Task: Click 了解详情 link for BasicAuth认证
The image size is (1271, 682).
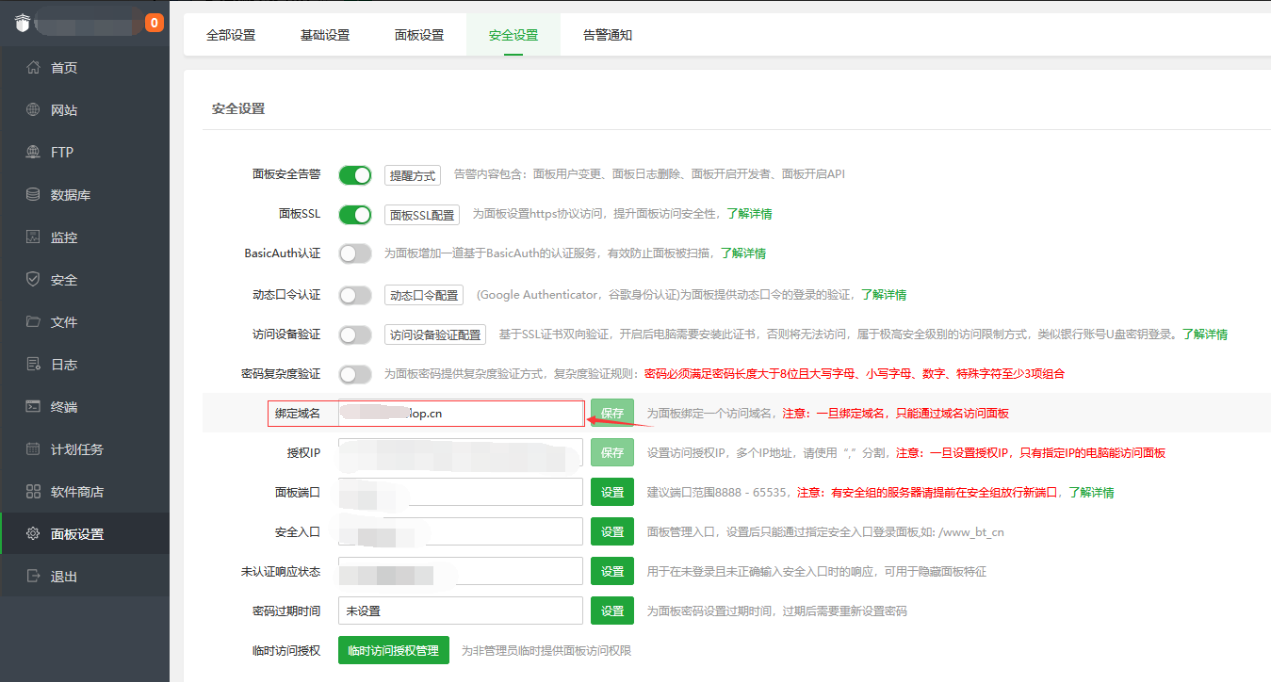Action: [743, 254]
